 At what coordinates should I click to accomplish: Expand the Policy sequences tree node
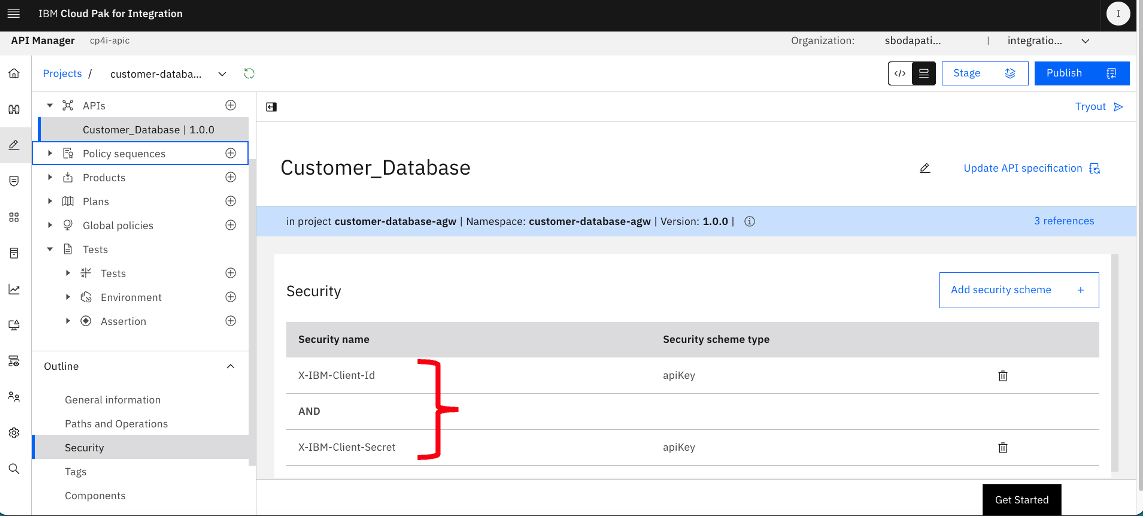coord(50,153)
